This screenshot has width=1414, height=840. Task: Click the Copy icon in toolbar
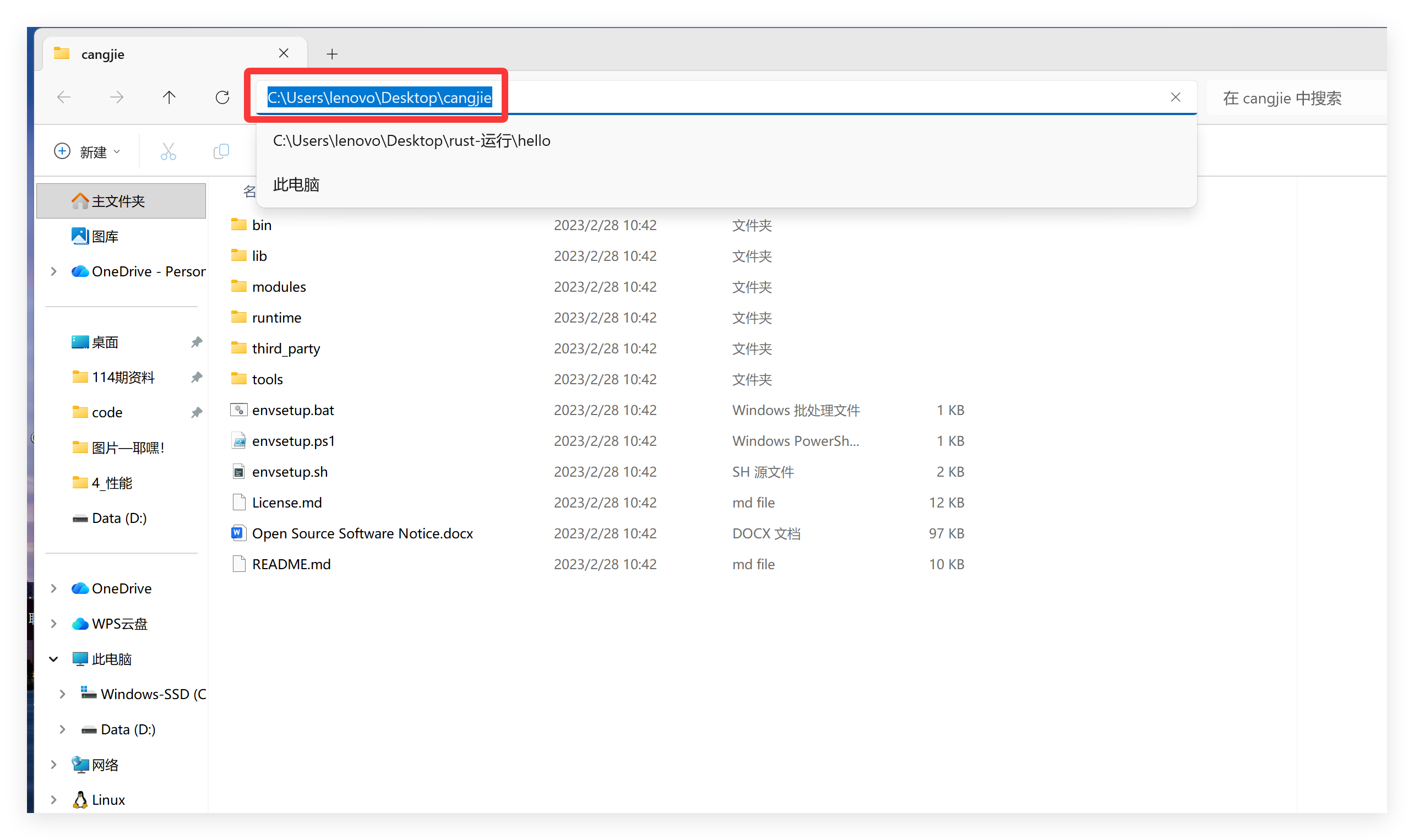pos(221,152)
